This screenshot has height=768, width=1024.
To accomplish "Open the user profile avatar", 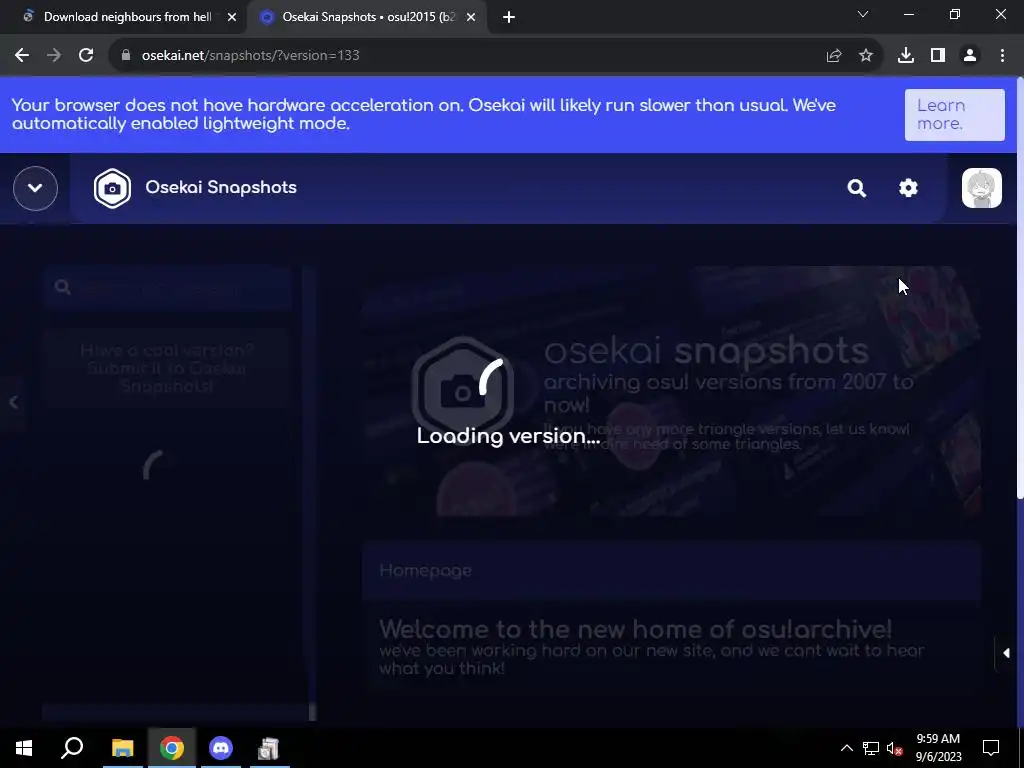I will tap(981, 188).
